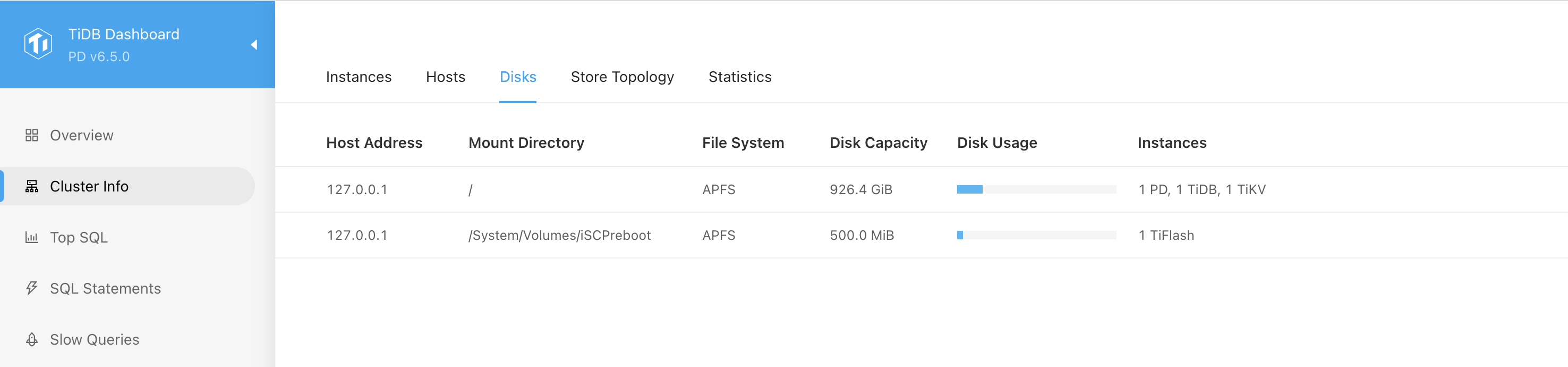Image resolution: width=1568 pixels, height=367 pixels.
Task: Open the Store Topology tab
Action: coord(622,77)
